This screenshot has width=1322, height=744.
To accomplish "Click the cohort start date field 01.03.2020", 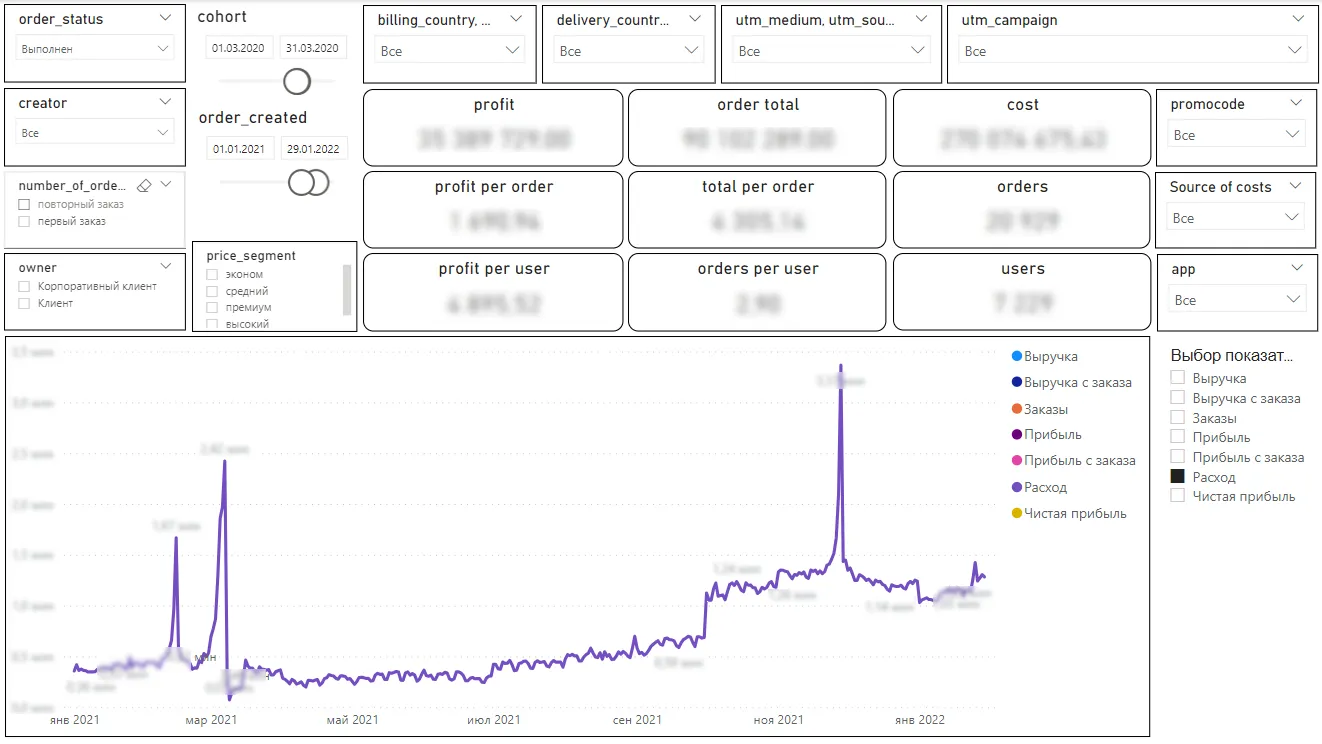I will click(239, 48).
